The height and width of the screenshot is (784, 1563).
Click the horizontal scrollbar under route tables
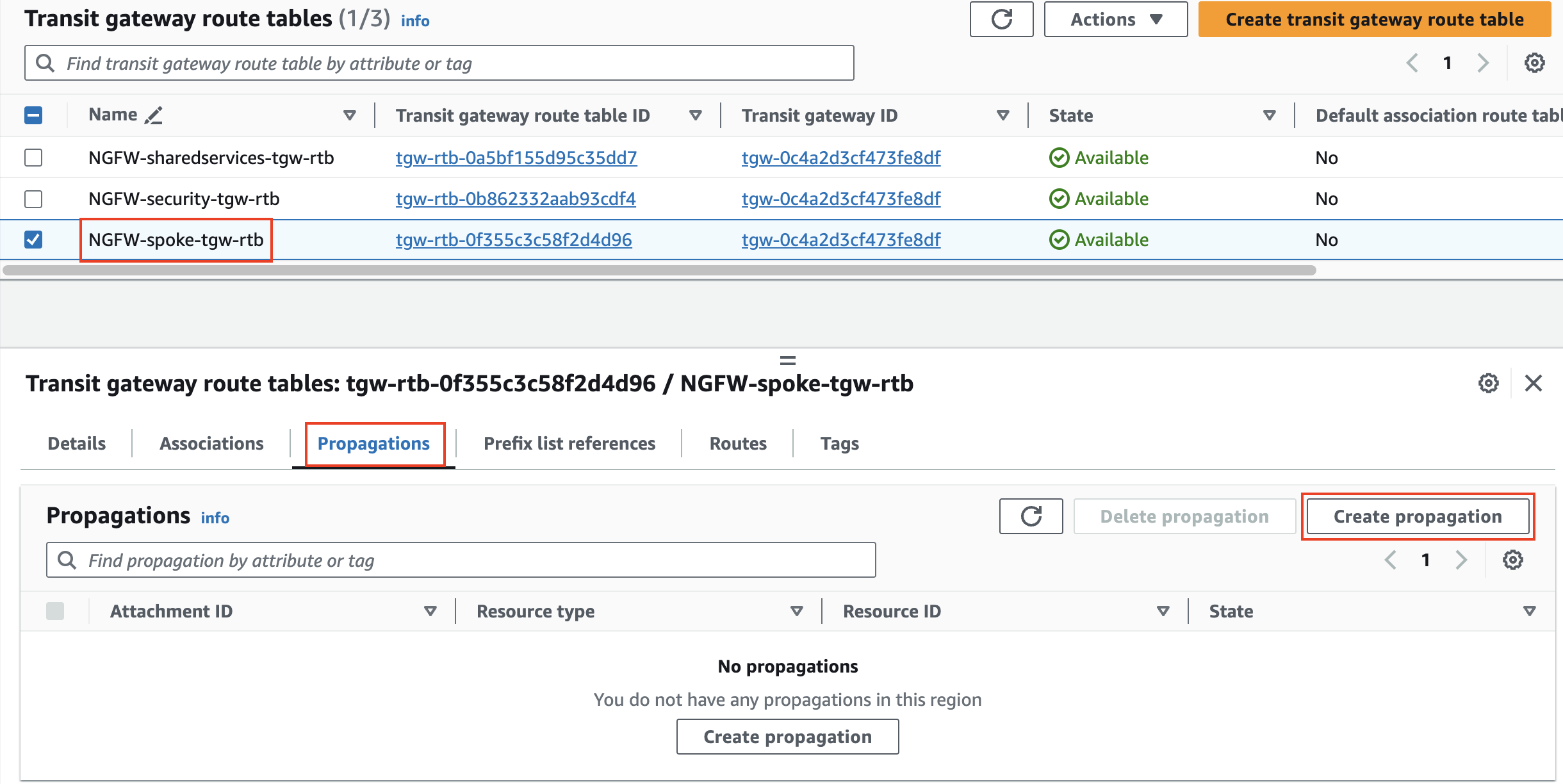[x=659, y=270]
